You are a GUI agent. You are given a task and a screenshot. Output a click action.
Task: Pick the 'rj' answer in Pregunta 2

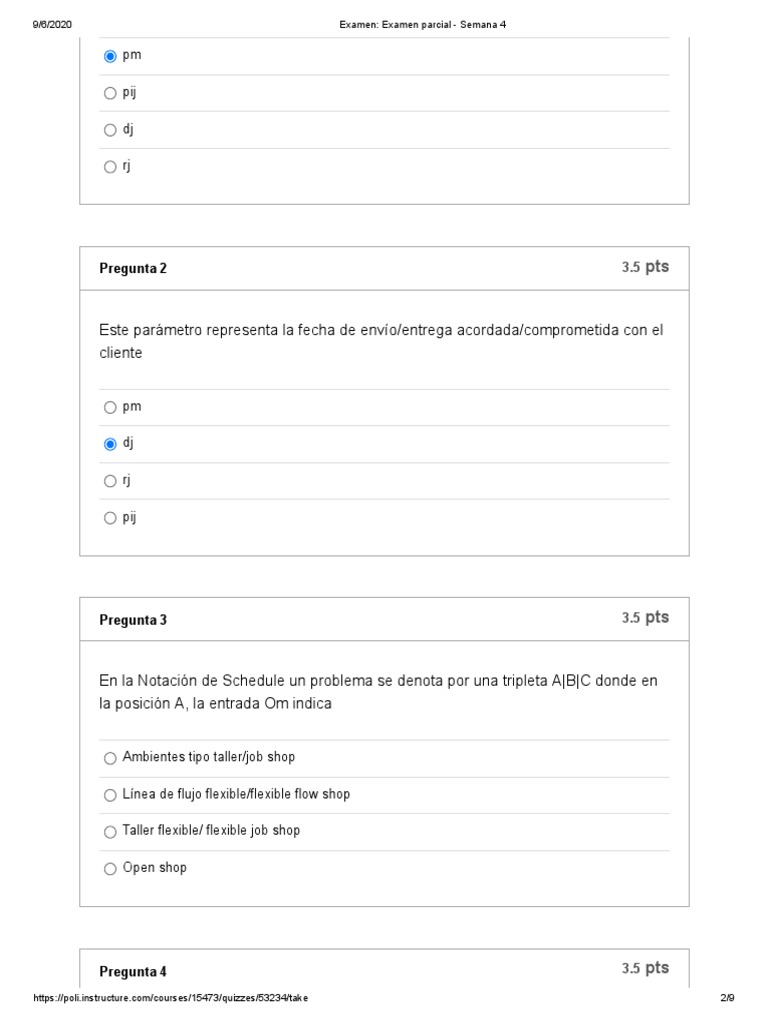(110, 481)
